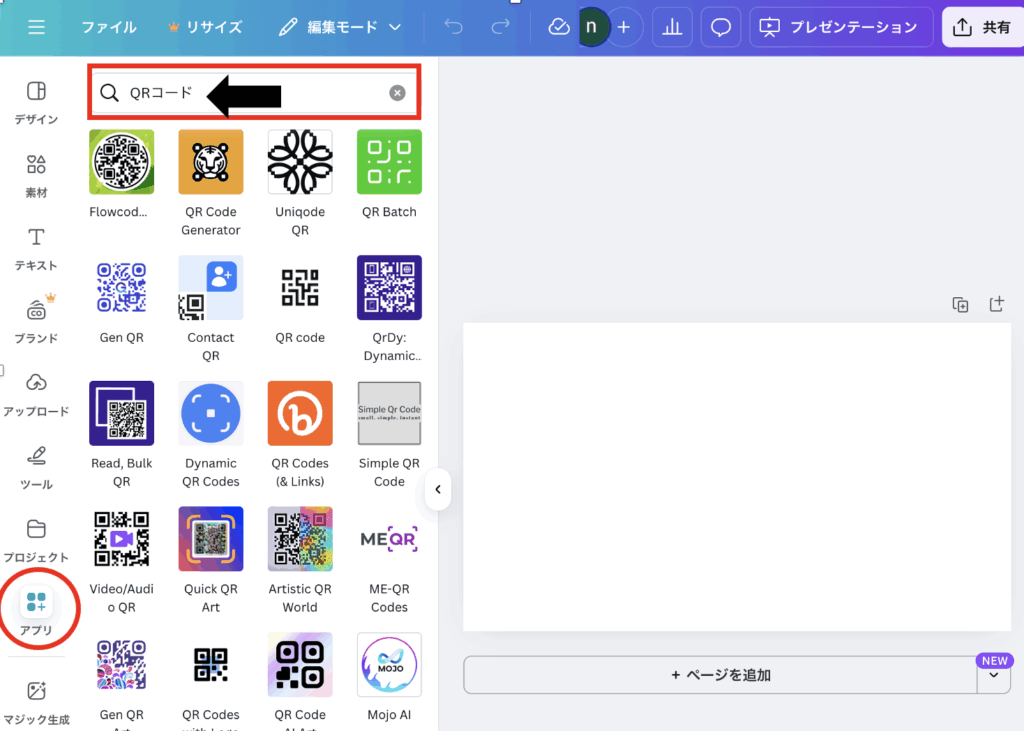Click the search magnifier icon

click(109, 93)
